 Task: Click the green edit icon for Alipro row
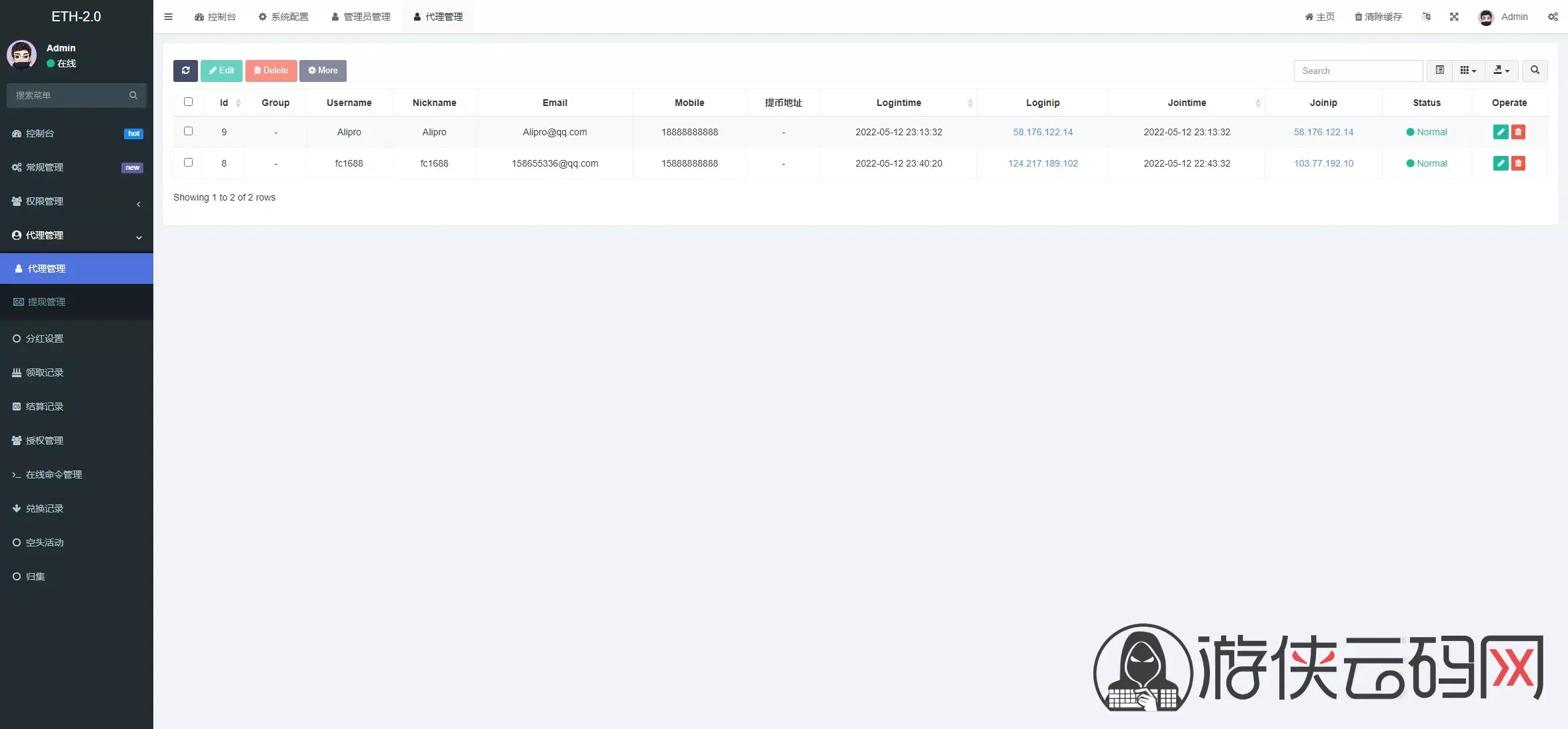[x=1501, y=132]
